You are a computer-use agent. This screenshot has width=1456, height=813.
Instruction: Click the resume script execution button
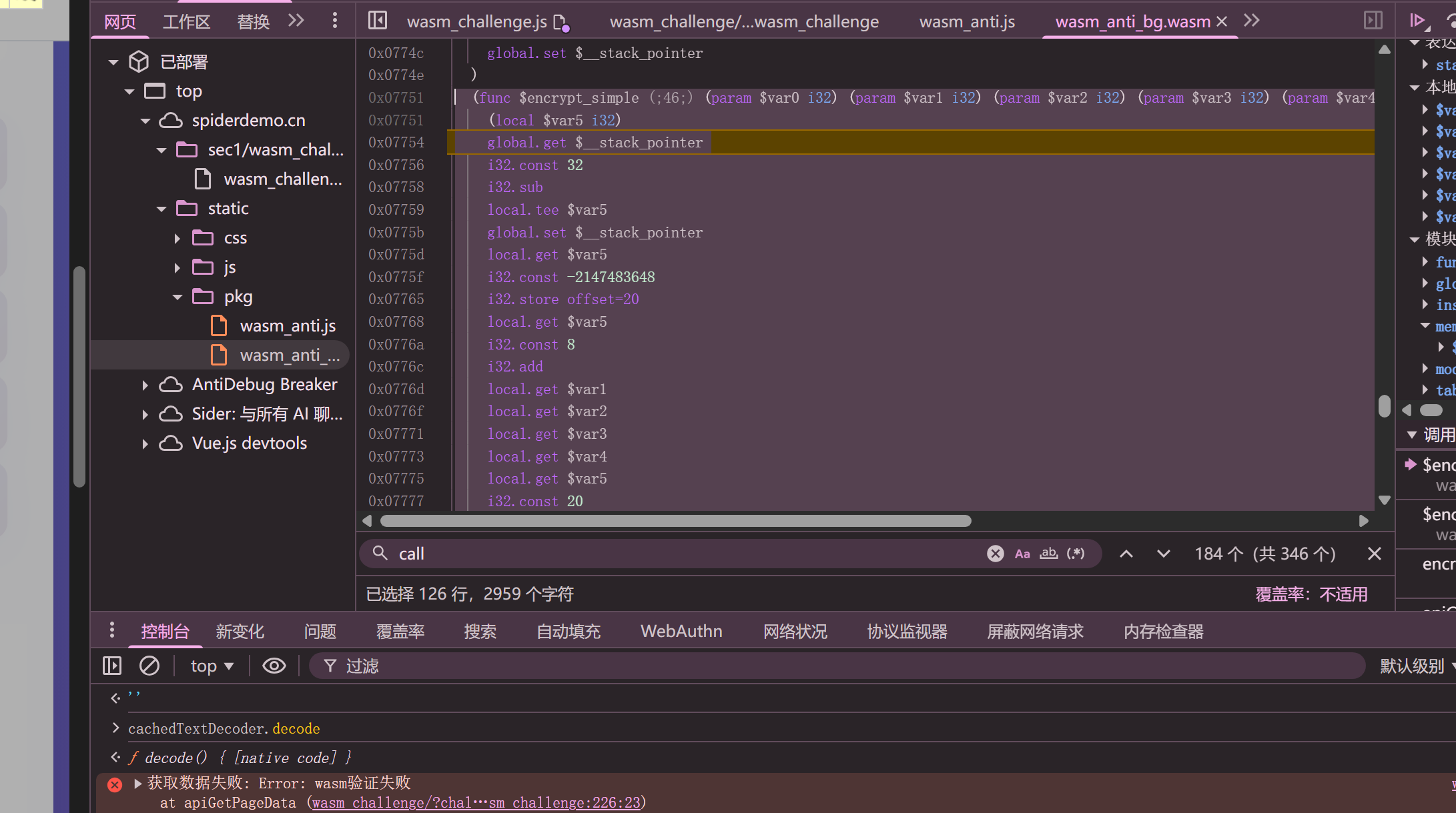(1416, 21)
